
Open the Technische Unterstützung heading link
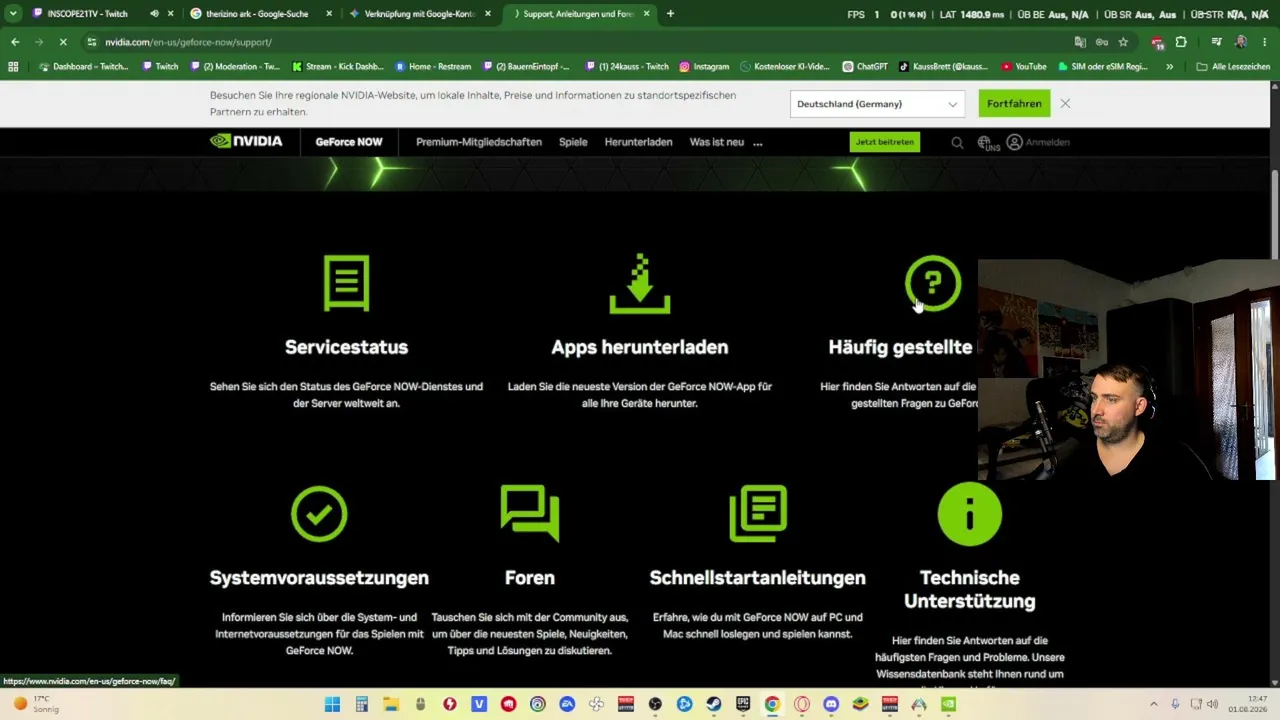coord(969,589)
